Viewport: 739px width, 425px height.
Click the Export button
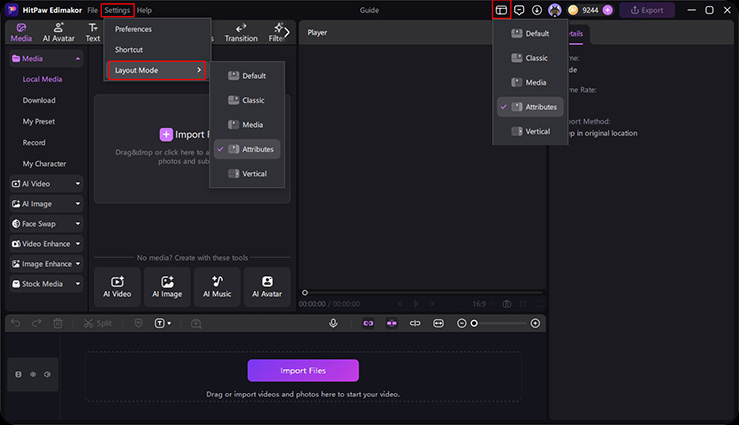click(x=647, y=10)
